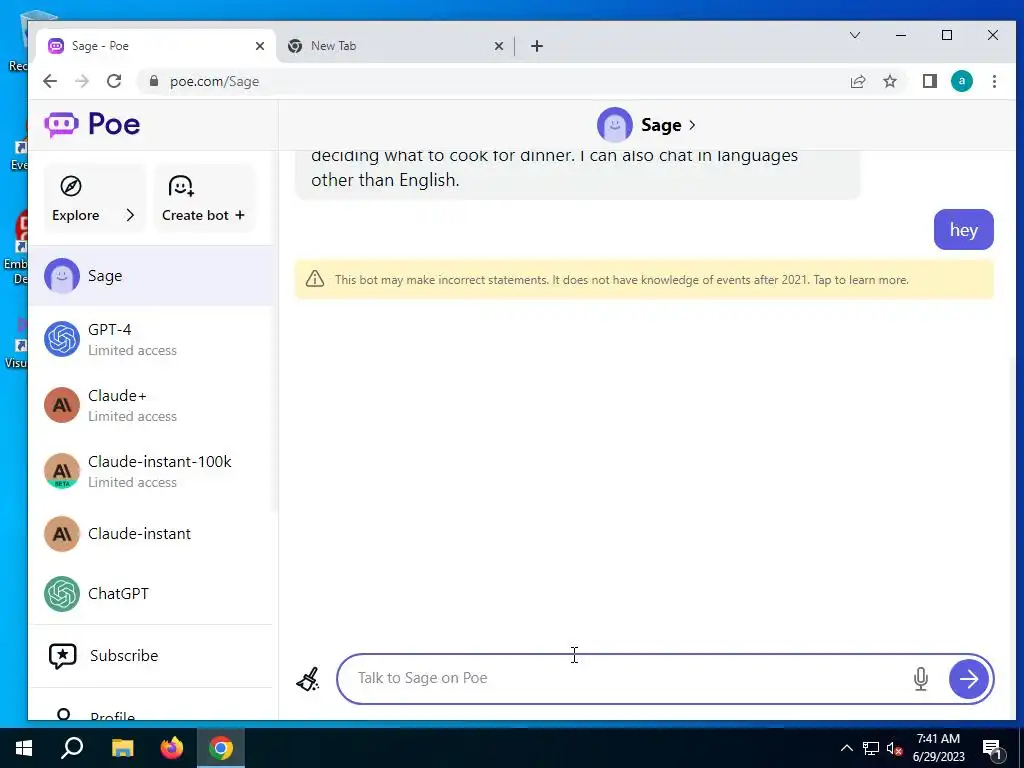
Task: Select the Claude-instant-100k beta avatar
Action: coord(62,471)
